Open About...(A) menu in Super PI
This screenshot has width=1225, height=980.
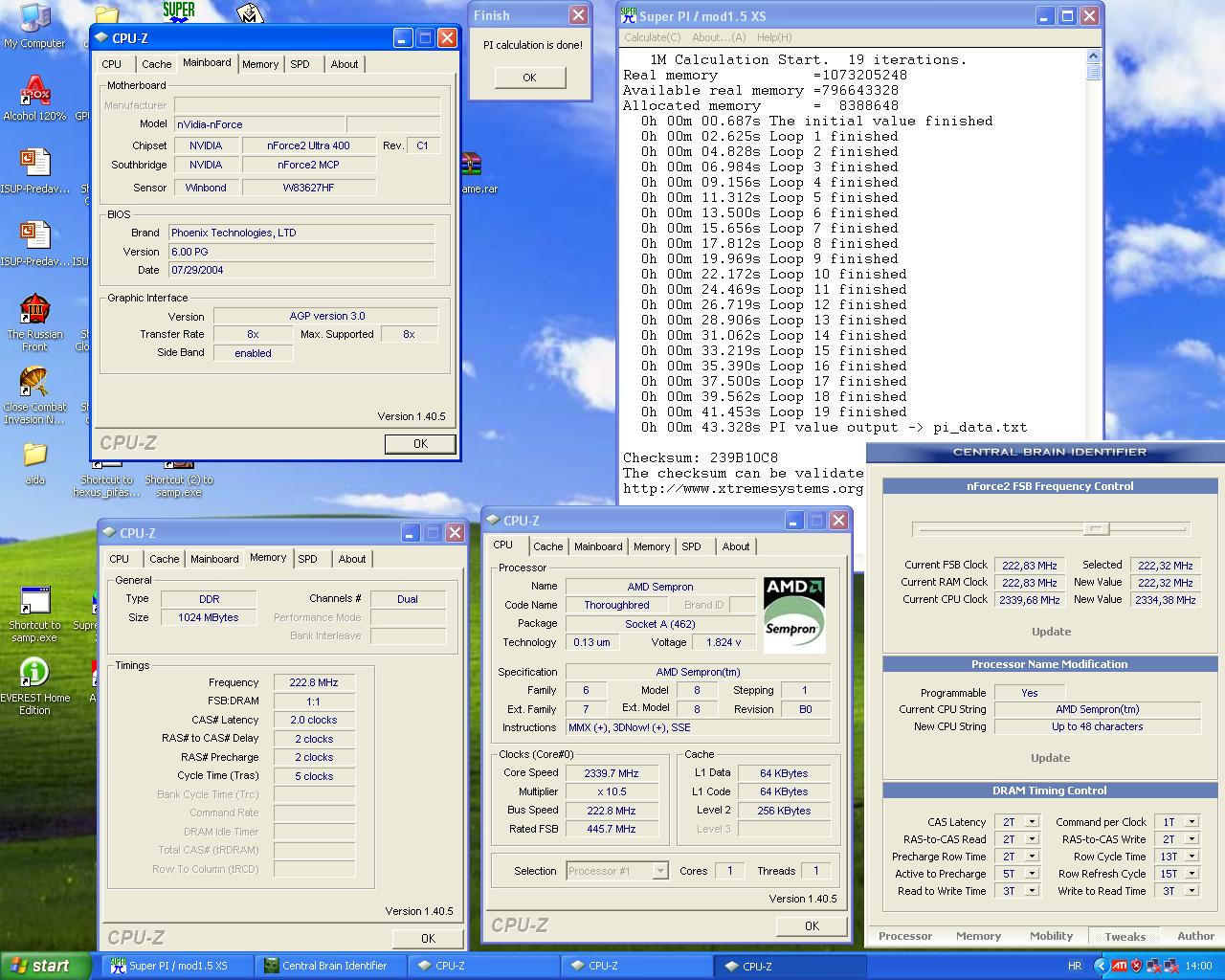coord(719,37)
